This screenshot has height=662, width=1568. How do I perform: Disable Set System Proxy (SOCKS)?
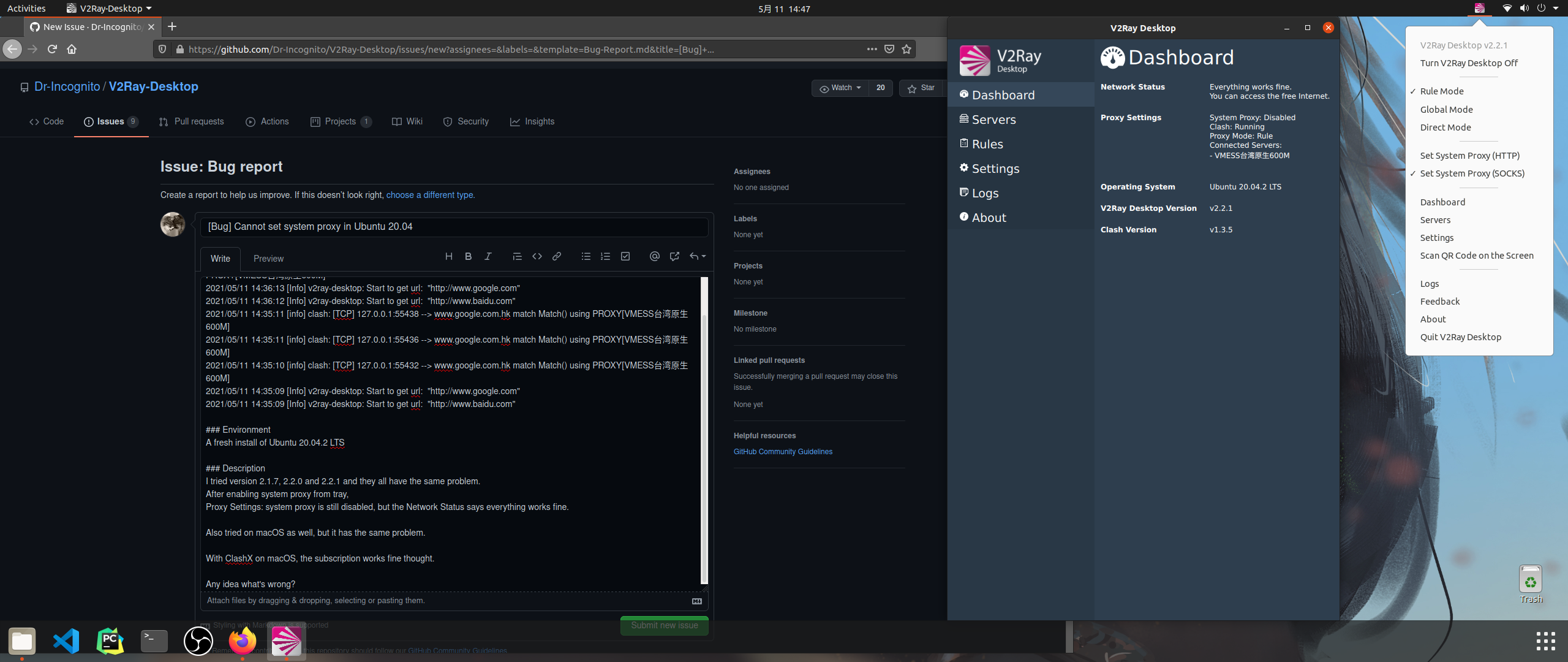(1472, 173)
